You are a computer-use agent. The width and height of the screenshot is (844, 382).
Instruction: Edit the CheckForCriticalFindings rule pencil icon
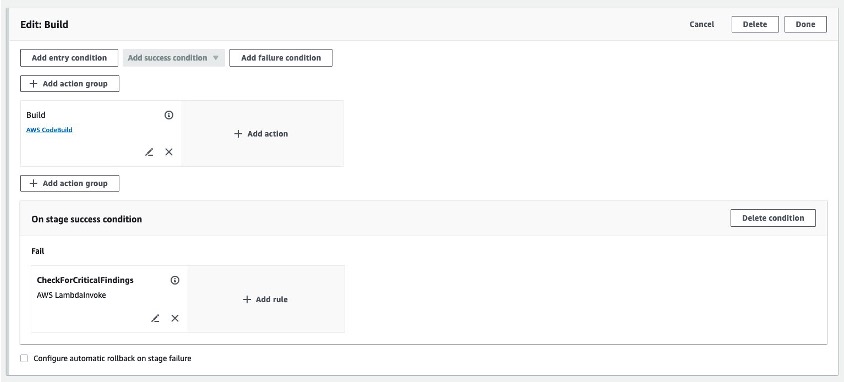(x=155, y=319)
